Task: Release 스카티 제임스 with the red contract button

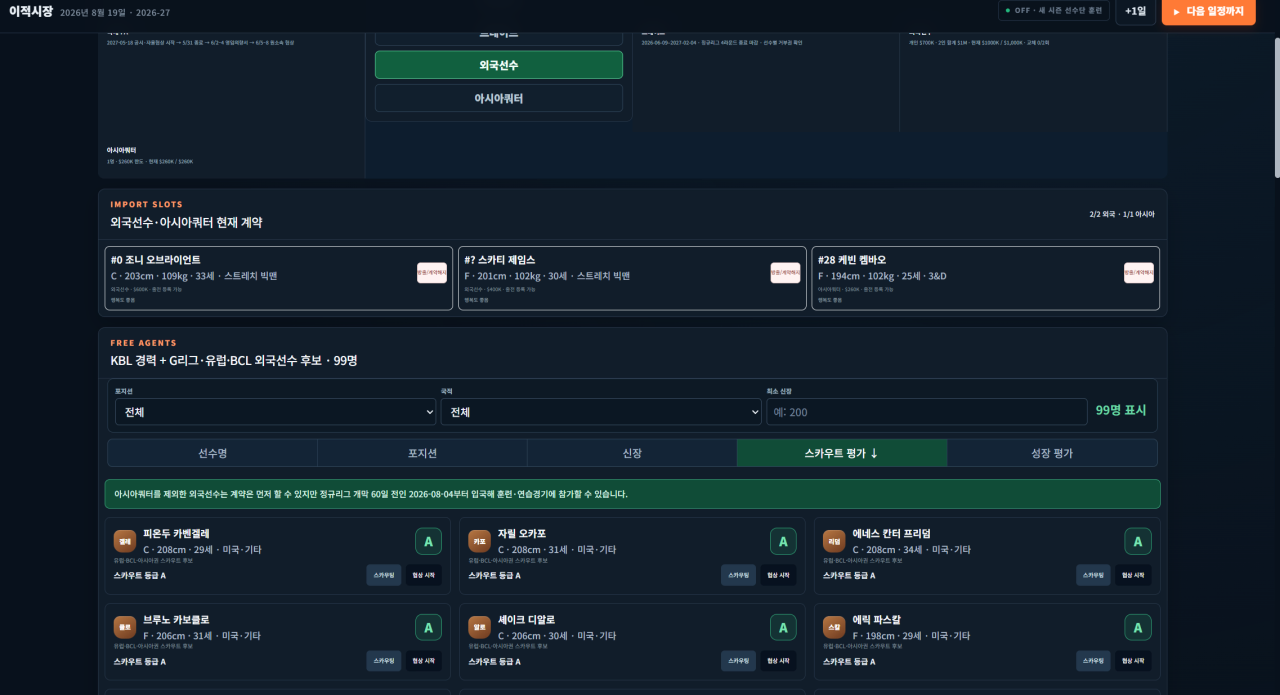Action: coord(785,273)
